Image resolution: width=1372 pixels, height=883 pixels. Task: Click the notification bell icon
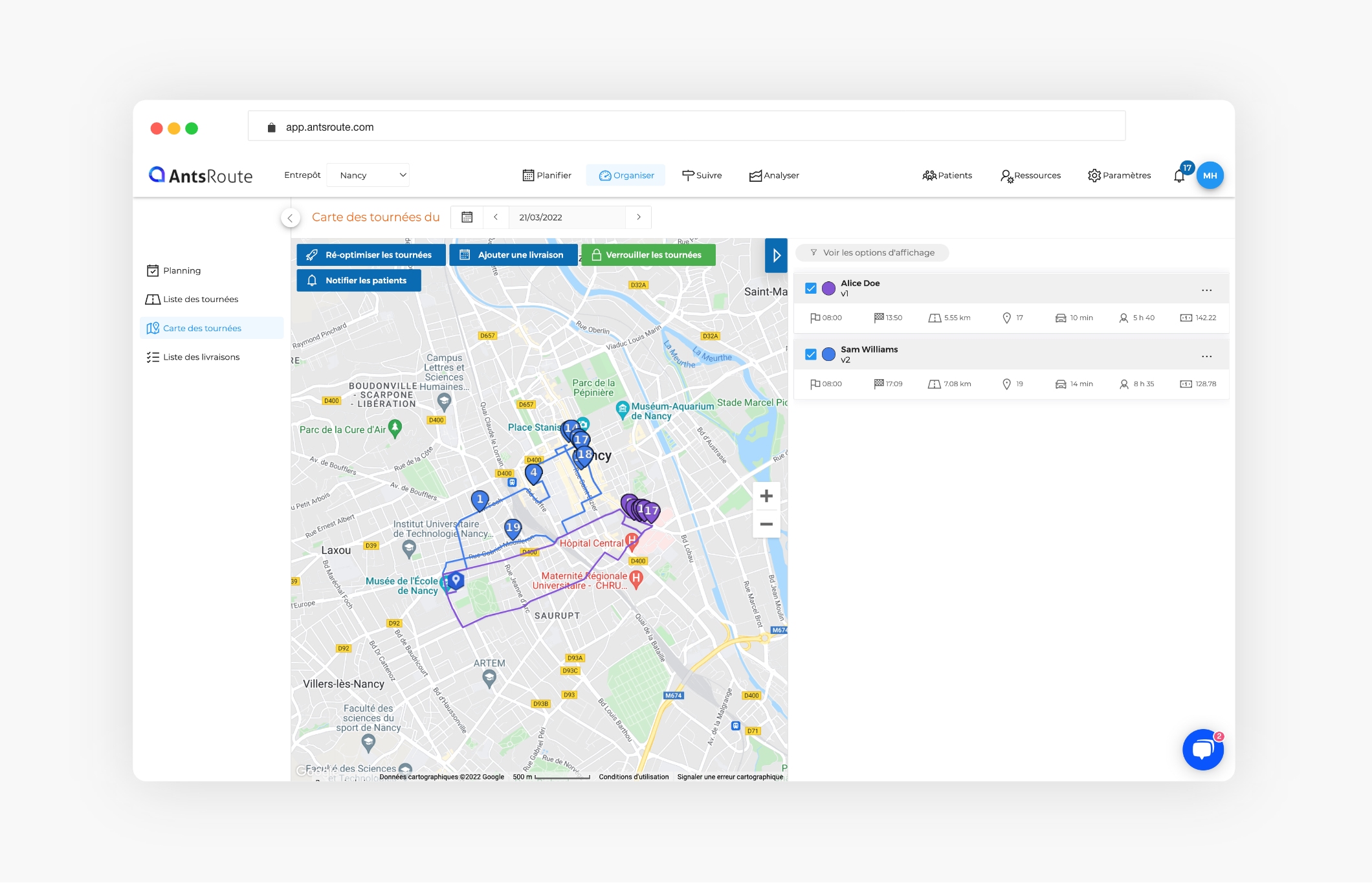(x=1179, y=176)
